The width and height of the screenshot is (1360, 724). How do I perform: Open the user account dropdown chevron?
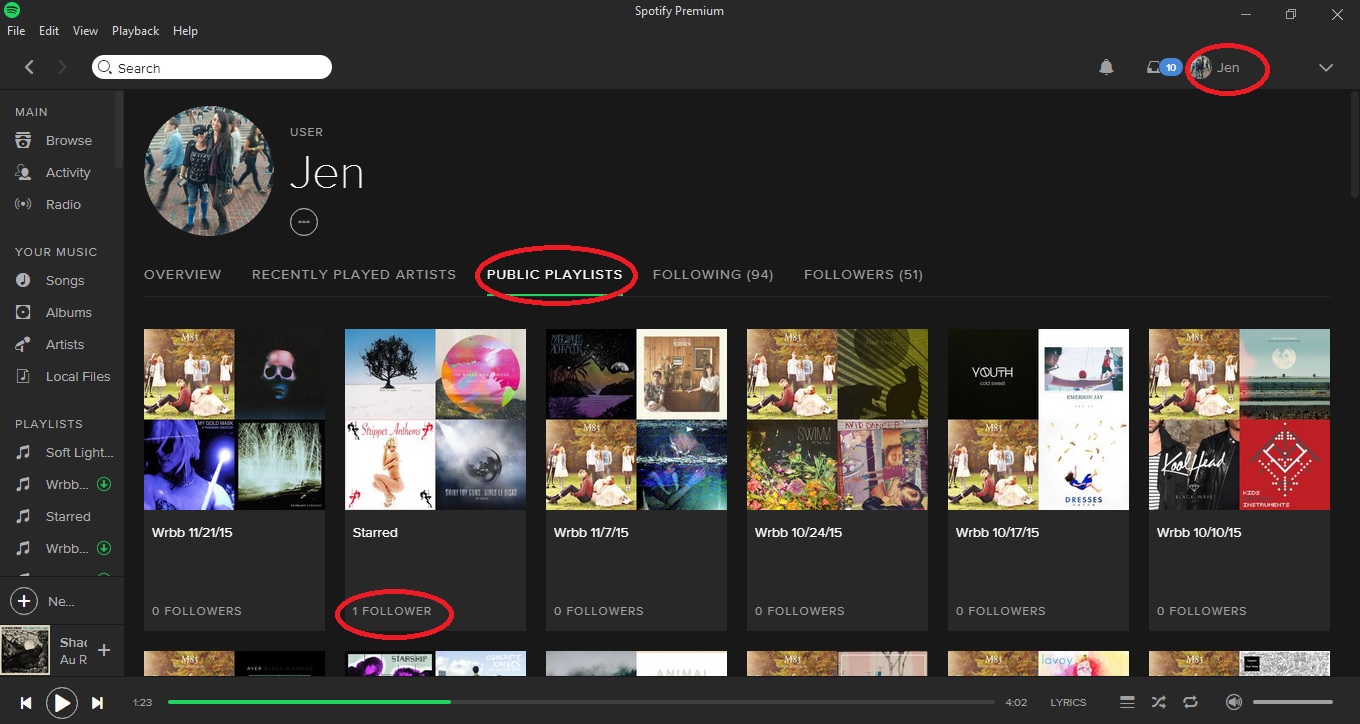tap(1326, 67)
